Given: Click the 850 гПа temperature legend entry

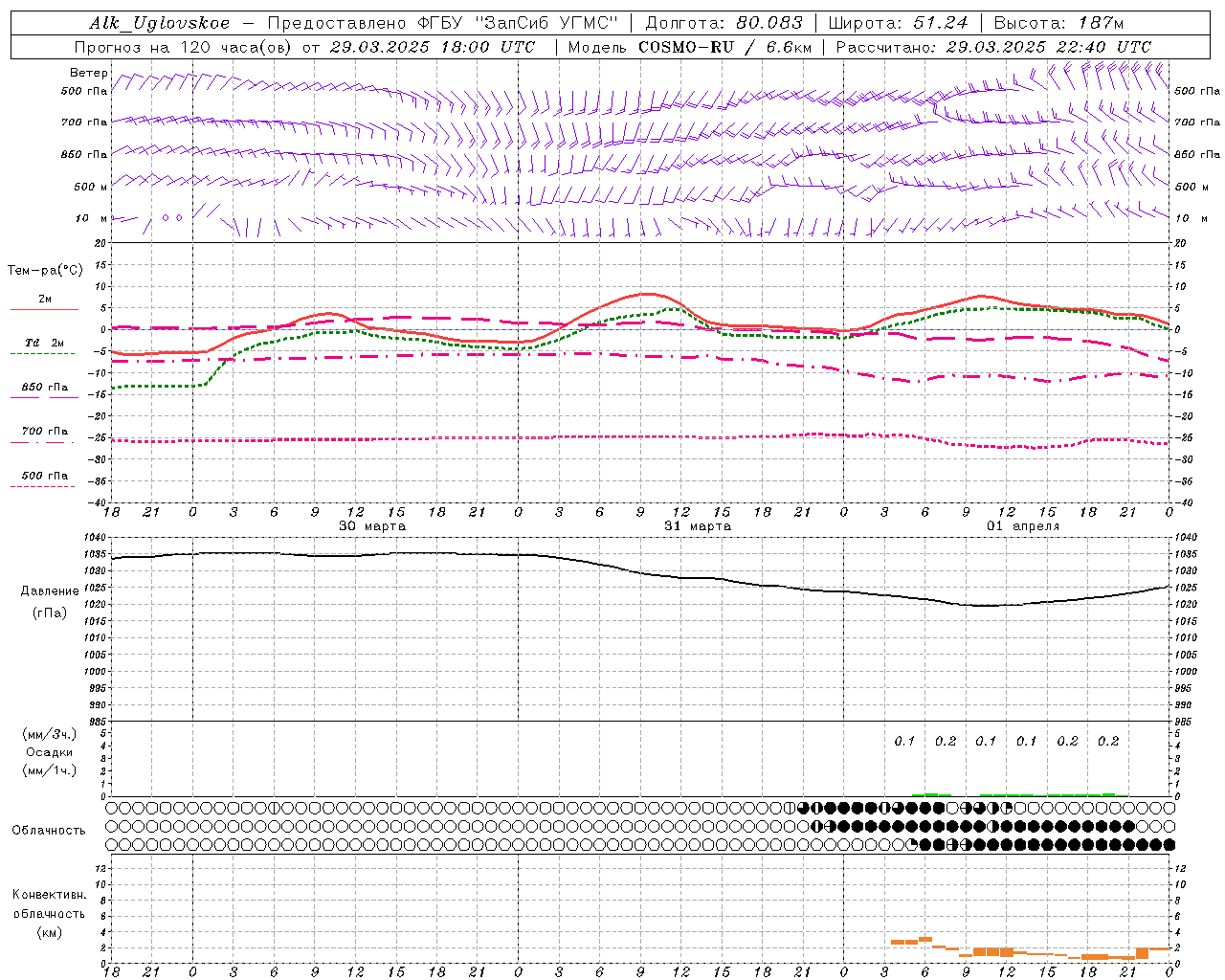Looking at the screenshot, I should (x=45, y=388).
